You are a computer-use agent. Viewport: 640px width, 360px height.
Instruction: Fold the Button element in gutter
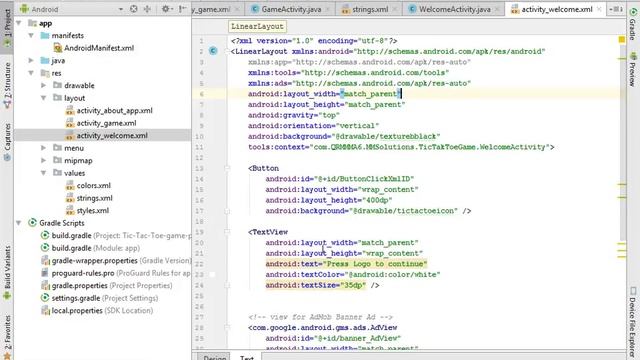(x=227, y=168)
